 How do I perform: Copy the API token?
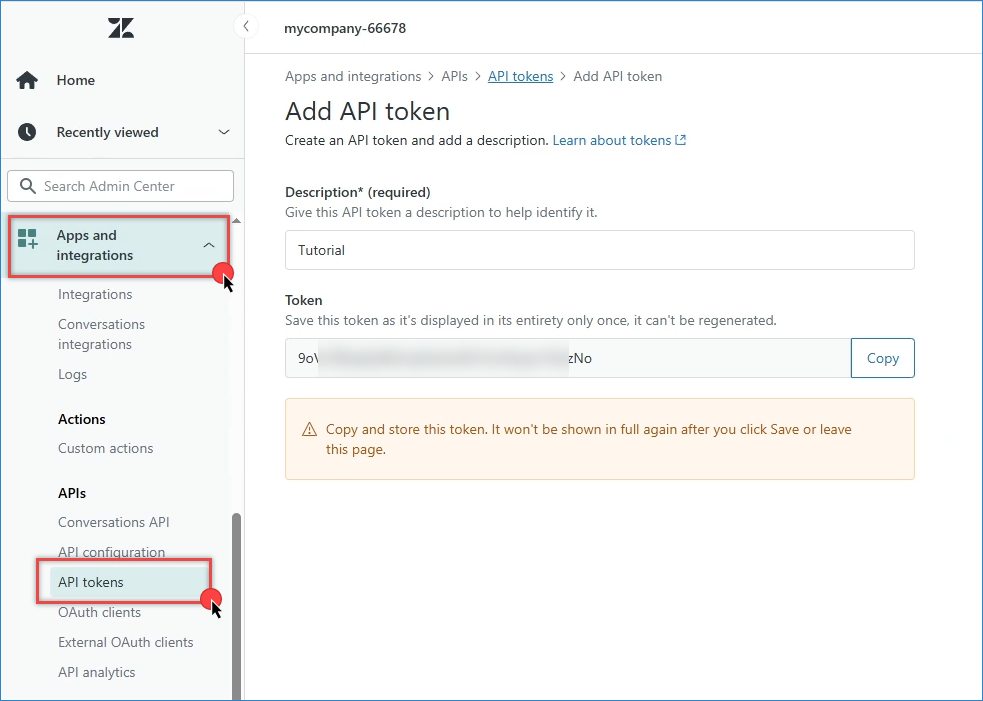coord(882,358)
